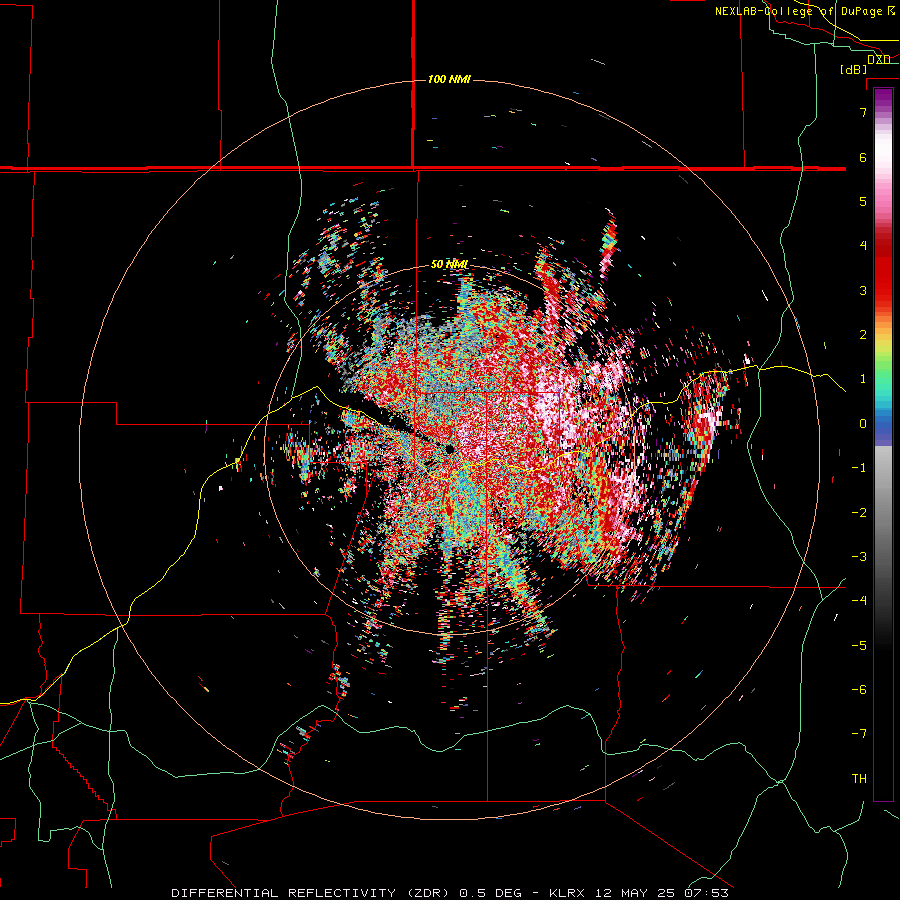Click the KLRX station identifier in caption
Screen dimensions: 900x900
(567, 893)
